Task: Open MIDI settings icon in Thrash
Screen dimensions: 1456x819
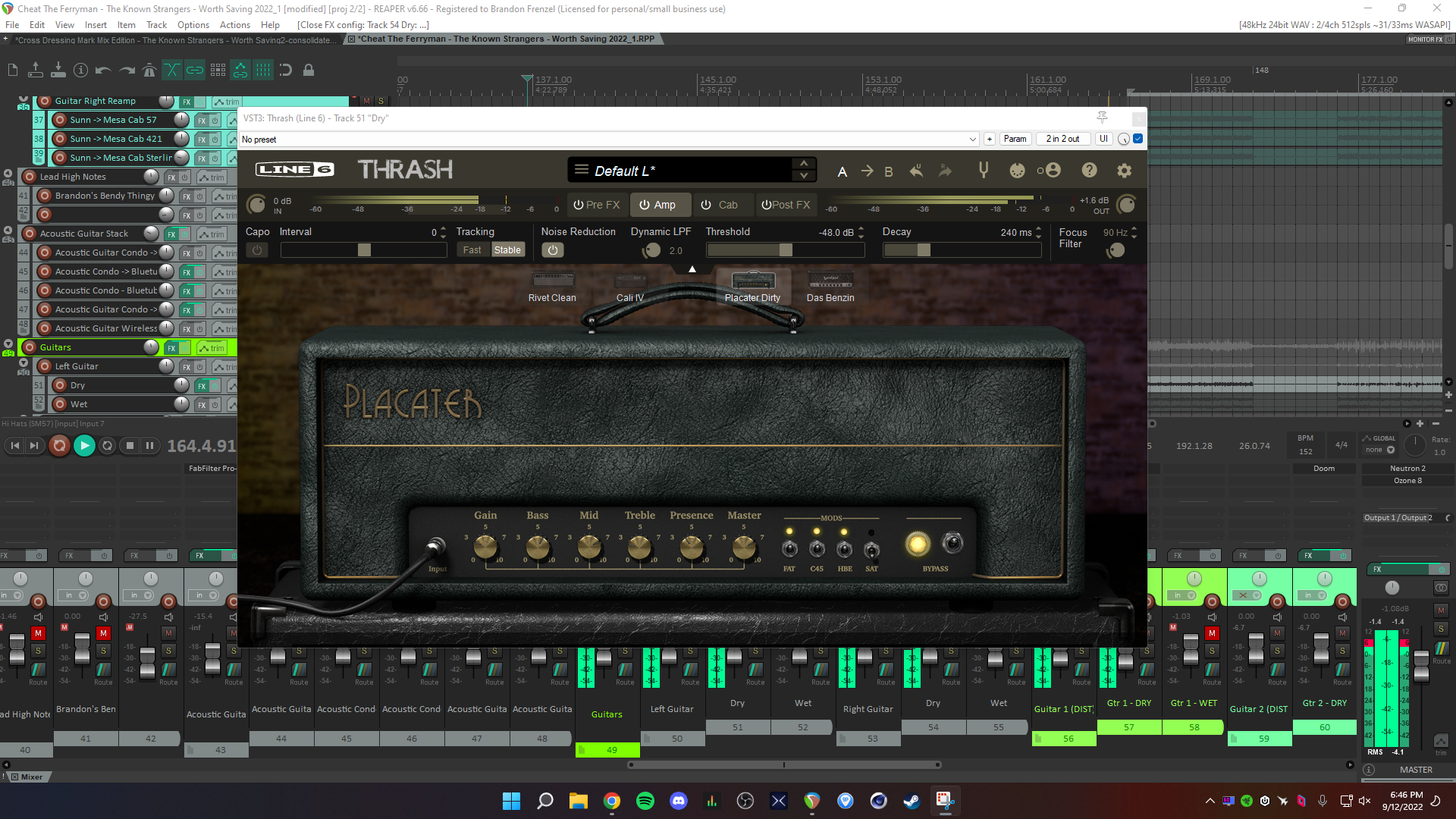Action: (1018, 171)
